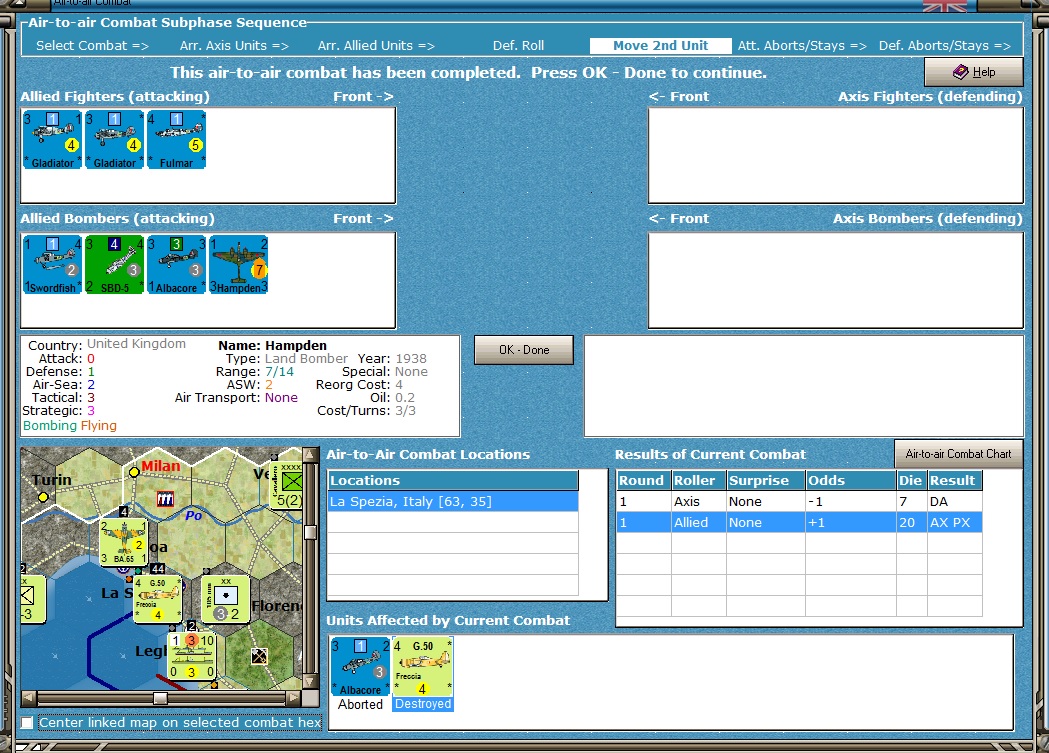
Task: Click the OK - Done button
Action: point(524,350)
